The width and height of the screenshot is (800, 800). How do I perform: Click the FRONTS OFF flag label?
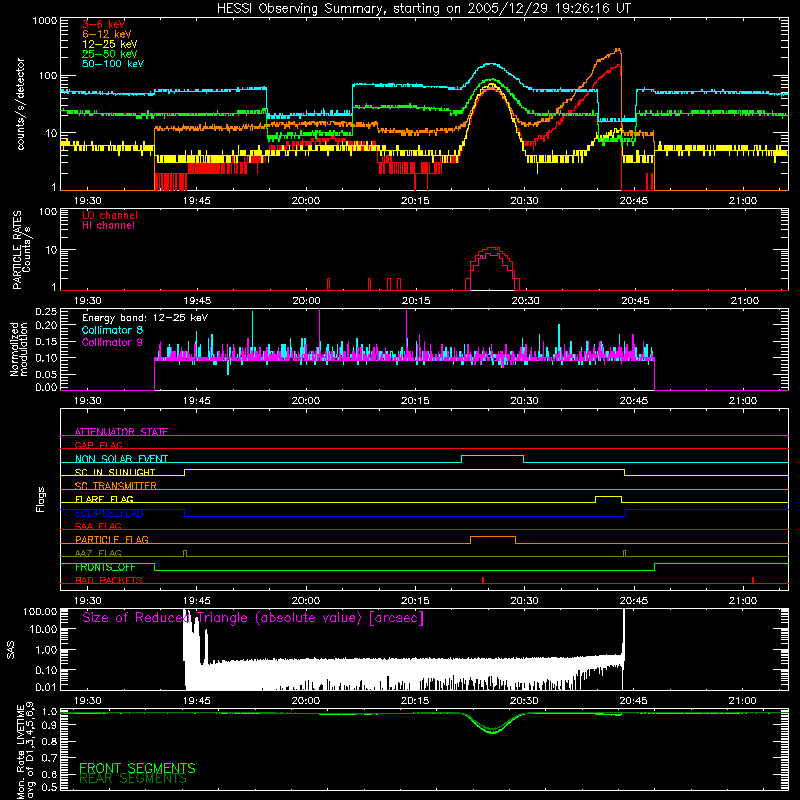105,567
